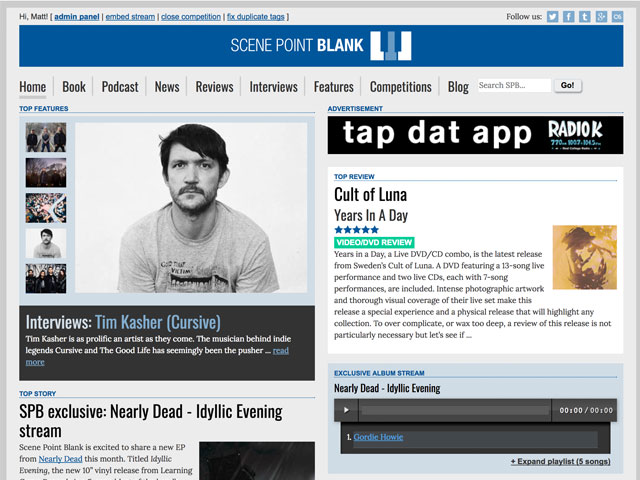Open the Years In A Day album title
The height and width of the screenshot is (480, 640).
point(371,216)
